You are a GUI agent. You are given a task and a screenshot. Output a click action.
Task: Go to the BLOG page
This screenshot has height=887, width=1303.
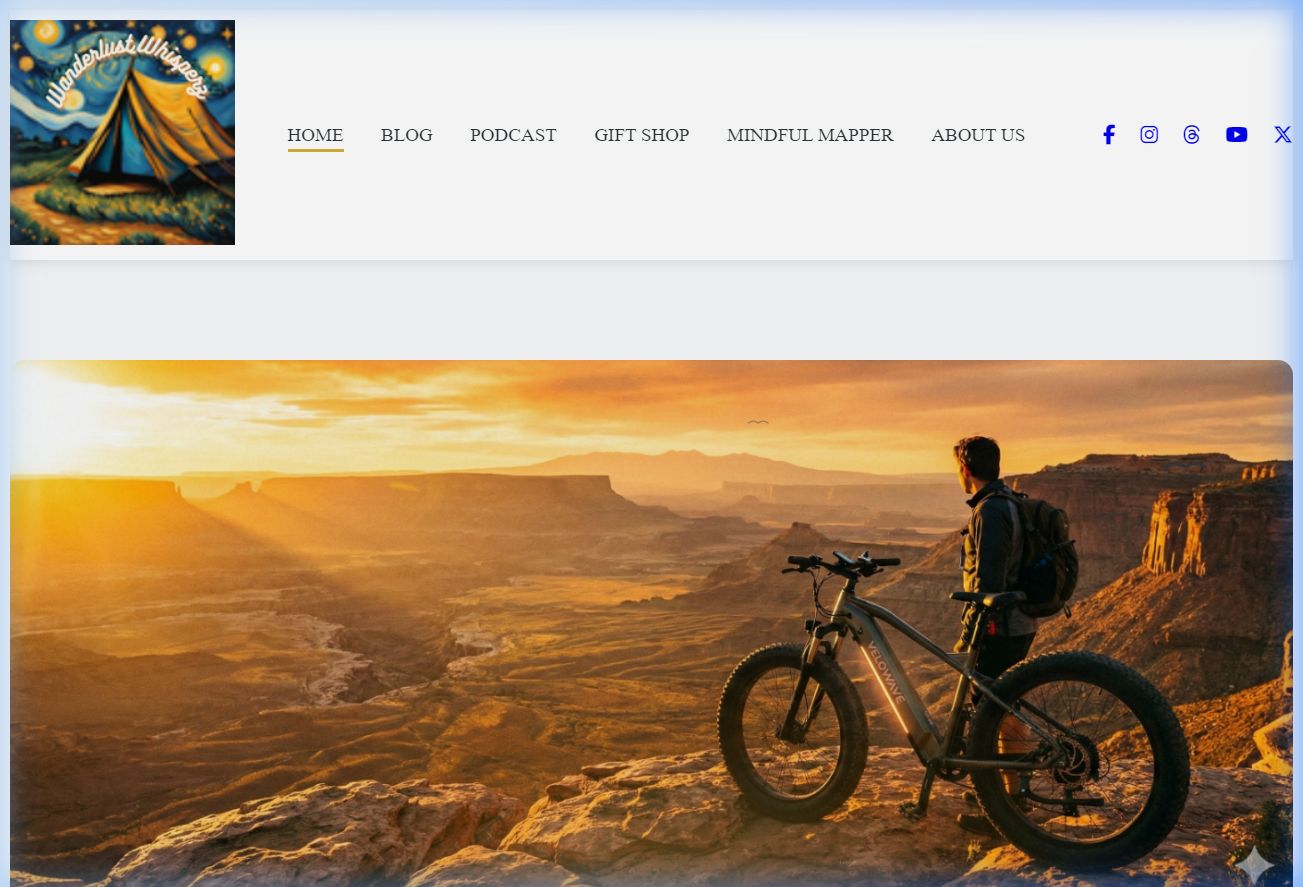[406, 135]
